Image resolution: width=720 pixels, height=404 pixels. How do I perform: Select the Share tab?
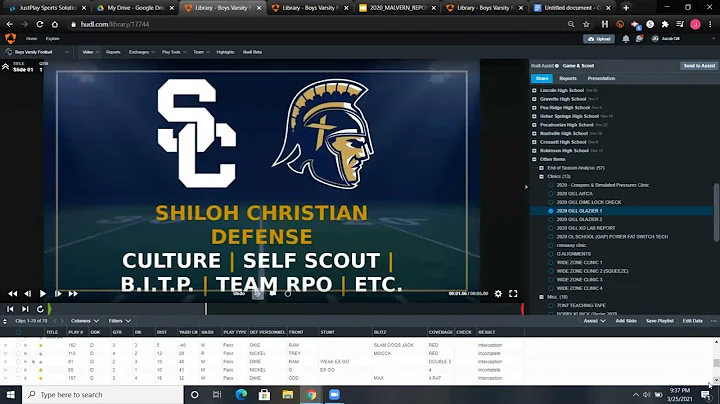click(542, 79)
